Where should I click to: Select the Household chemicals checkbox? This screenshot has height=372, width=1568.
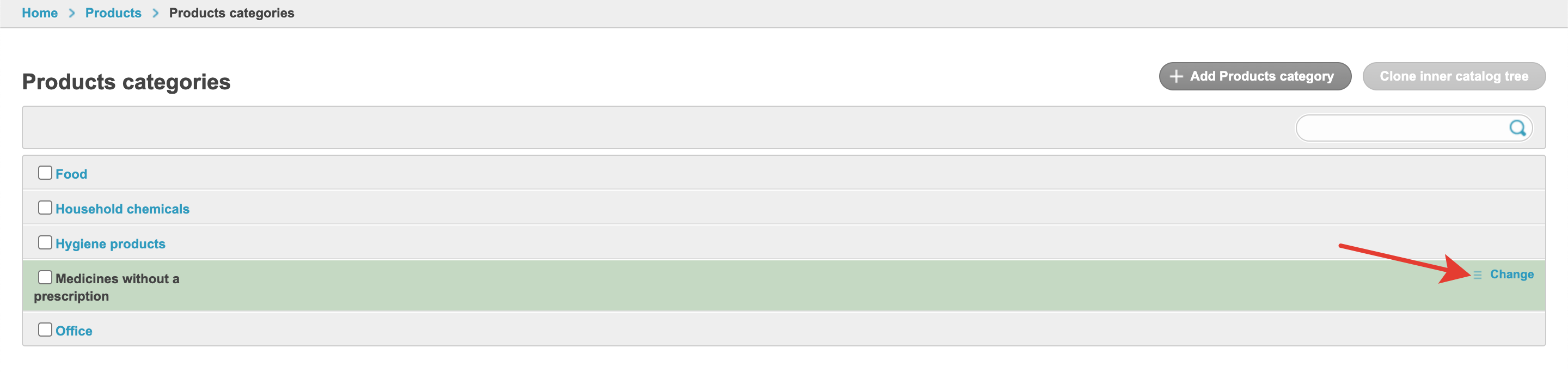click(45, 208)
